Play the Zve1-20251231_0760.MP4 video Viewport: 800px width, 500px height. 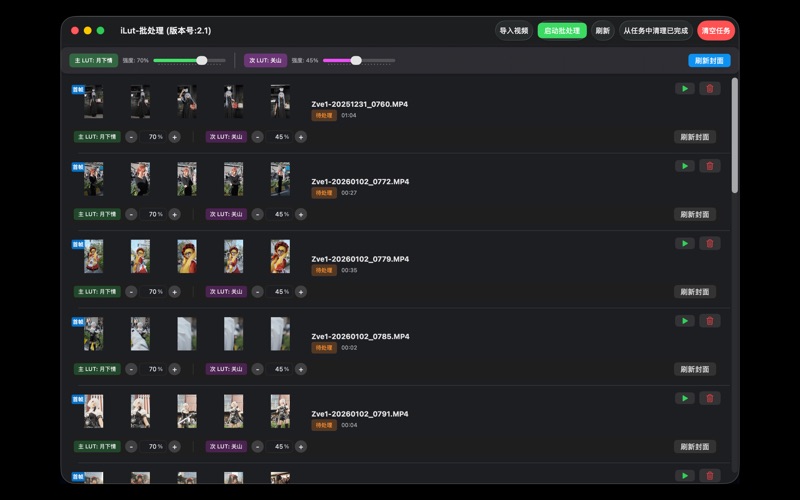tap(684, 89)
